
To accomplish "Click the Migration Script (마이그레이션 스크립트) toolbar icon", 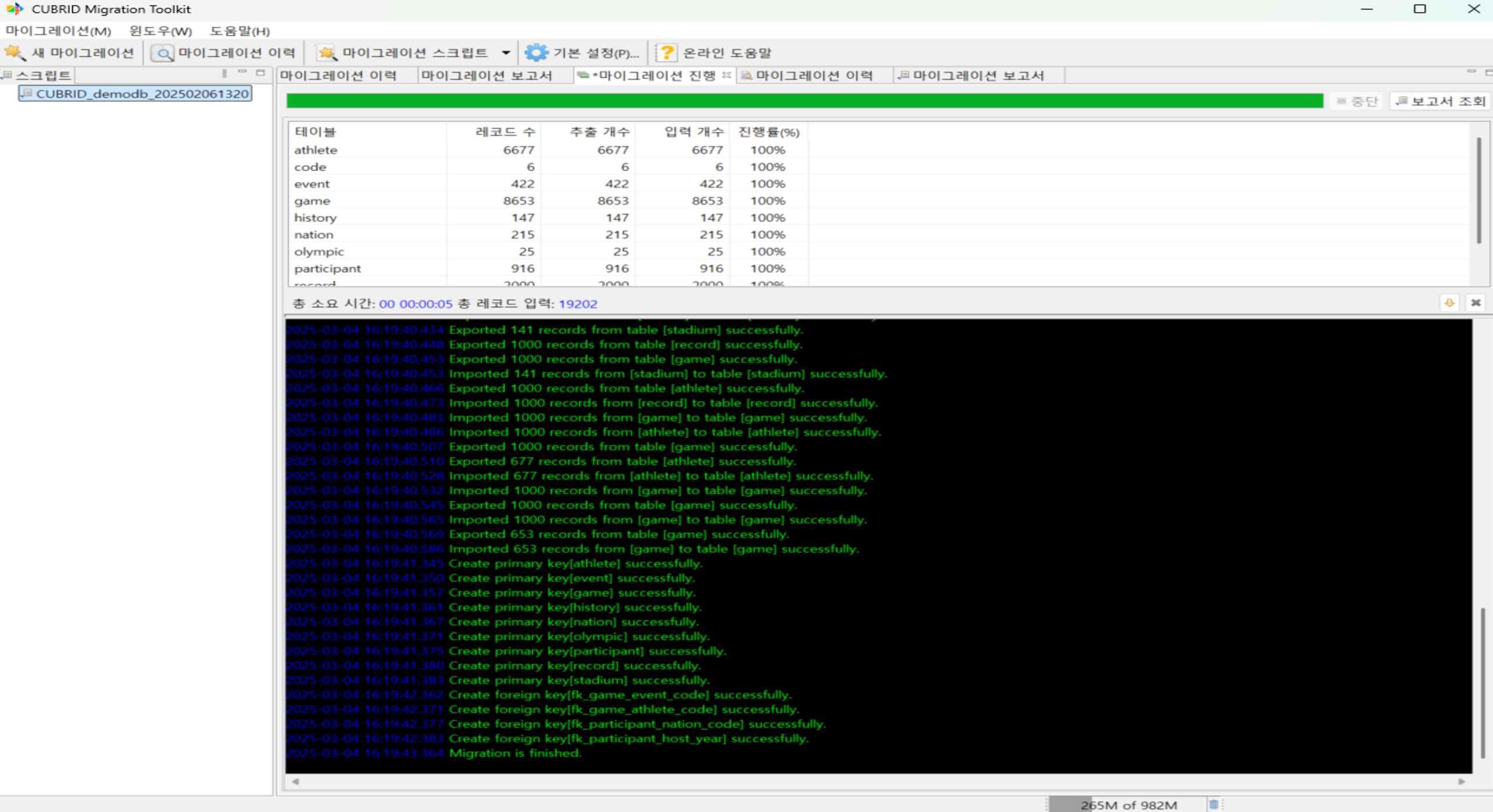I will [327, 53].
